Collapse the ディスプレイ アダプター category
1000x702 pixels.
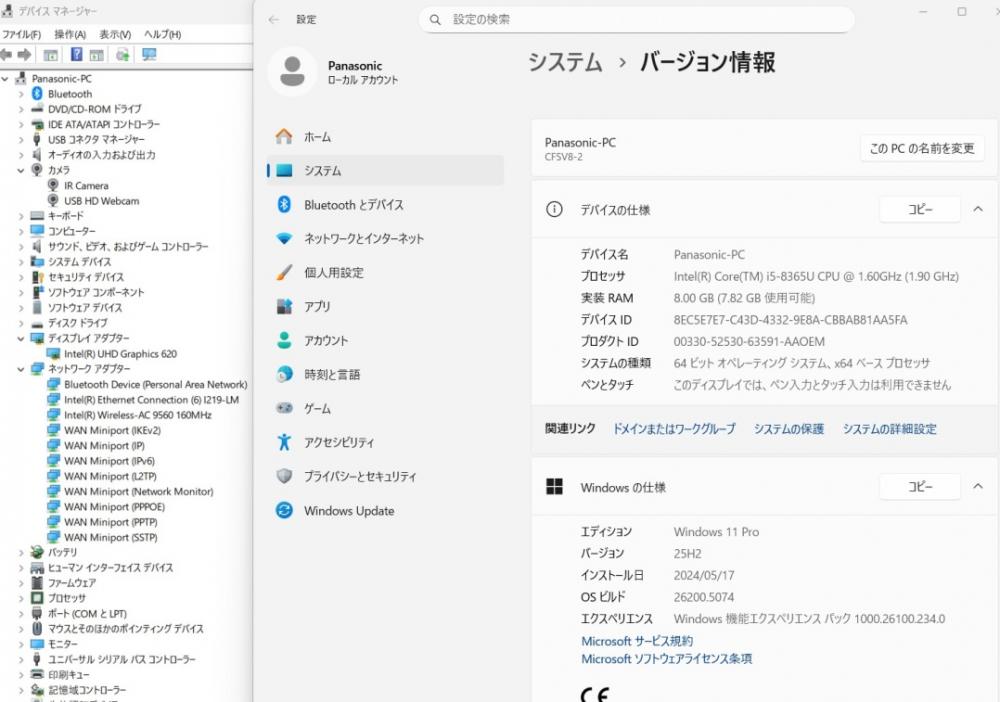tap(20, 339)
